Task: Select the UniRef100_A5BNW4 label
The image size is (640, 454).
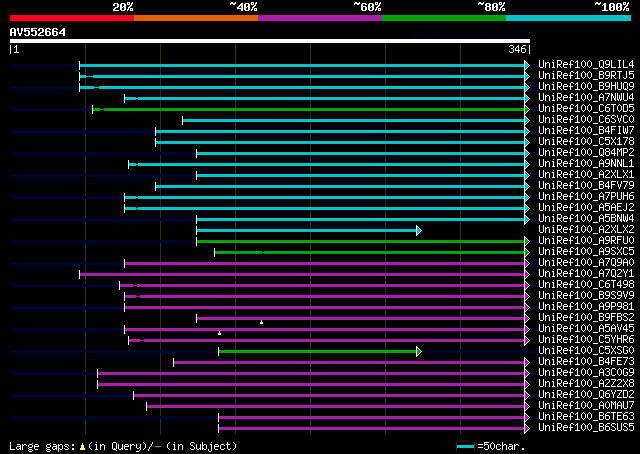Action: (586, 219)
